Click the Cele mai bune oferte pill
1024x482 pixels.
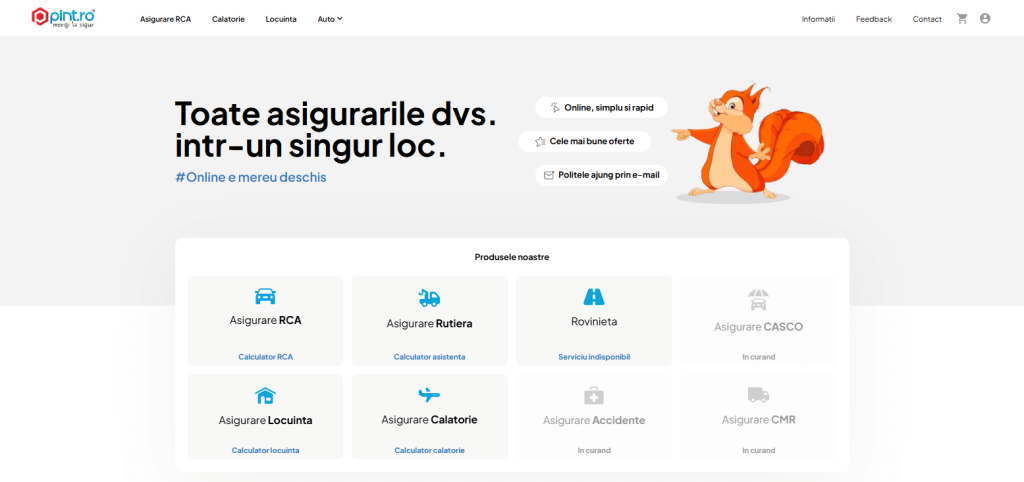click(x=584, y=141)
